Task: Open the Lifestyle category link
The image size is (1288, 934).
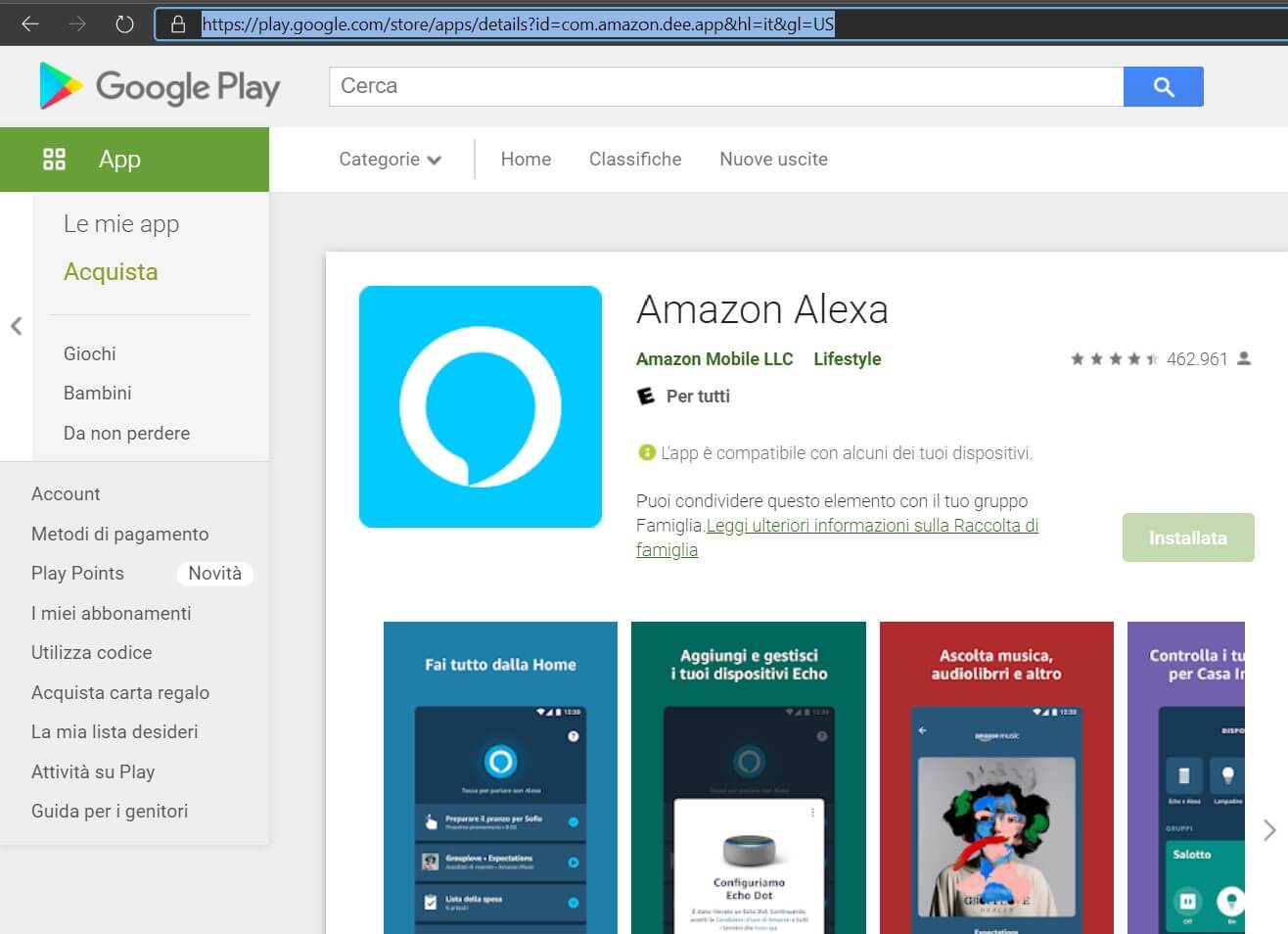Action: [x=847, y=359]
